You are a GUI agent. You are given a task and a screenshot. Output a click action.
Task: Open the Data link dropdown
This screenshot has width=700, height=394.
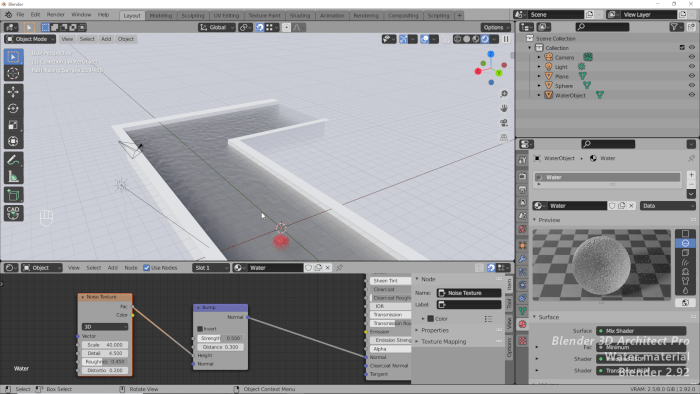coord(667,206)
